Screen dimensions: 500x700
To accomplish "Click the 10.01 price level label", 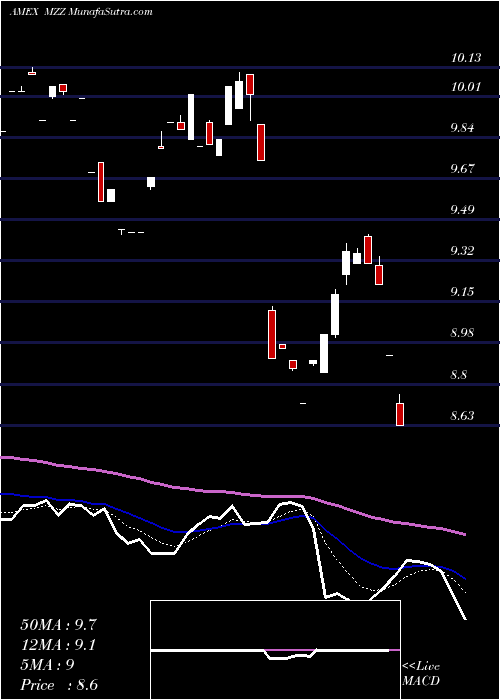I will (x=466, y=86).
